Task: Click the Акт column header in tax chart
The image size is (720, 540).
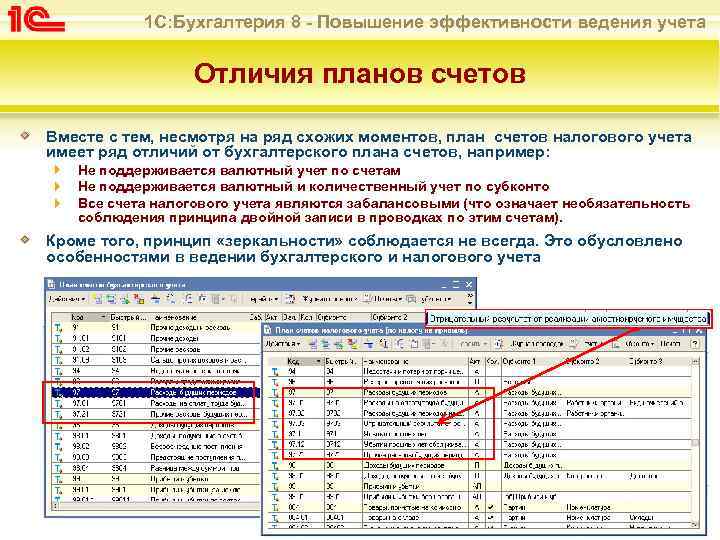Action: [x=476, y=361]
